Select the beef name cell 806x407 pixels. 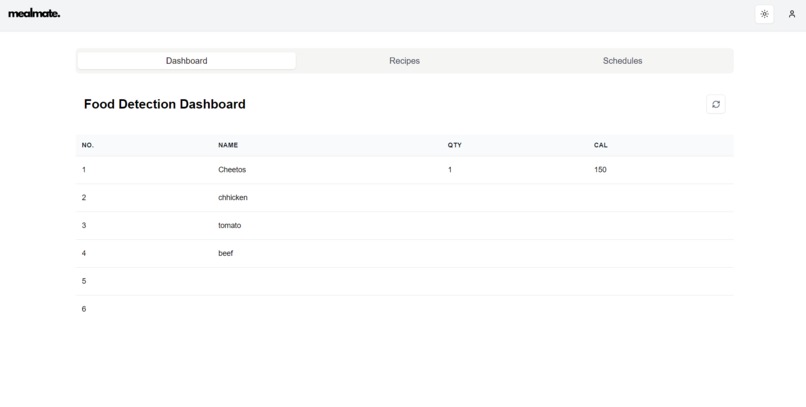tap(225, 253)
